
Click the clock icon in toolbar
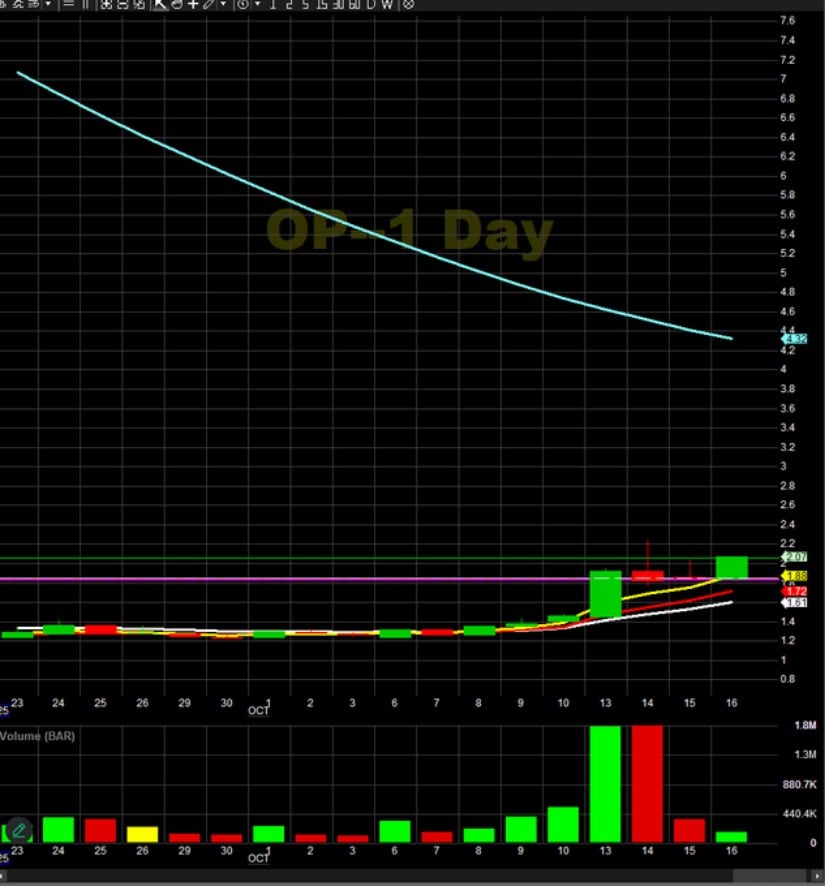[x=243, y=4]
